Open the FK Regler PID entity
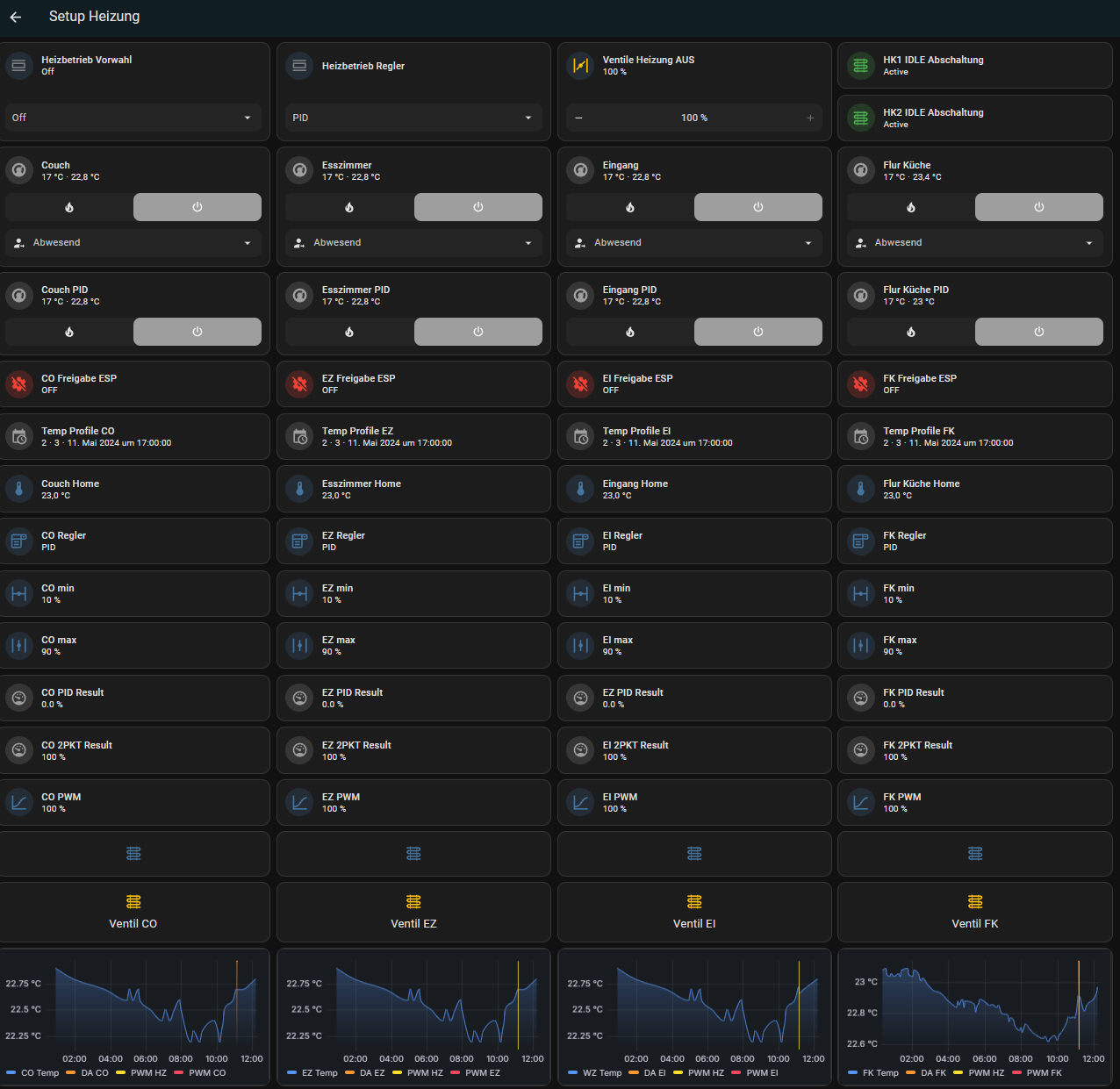This screenshot has width=1120, height=1089. click(x=974, y=541)
